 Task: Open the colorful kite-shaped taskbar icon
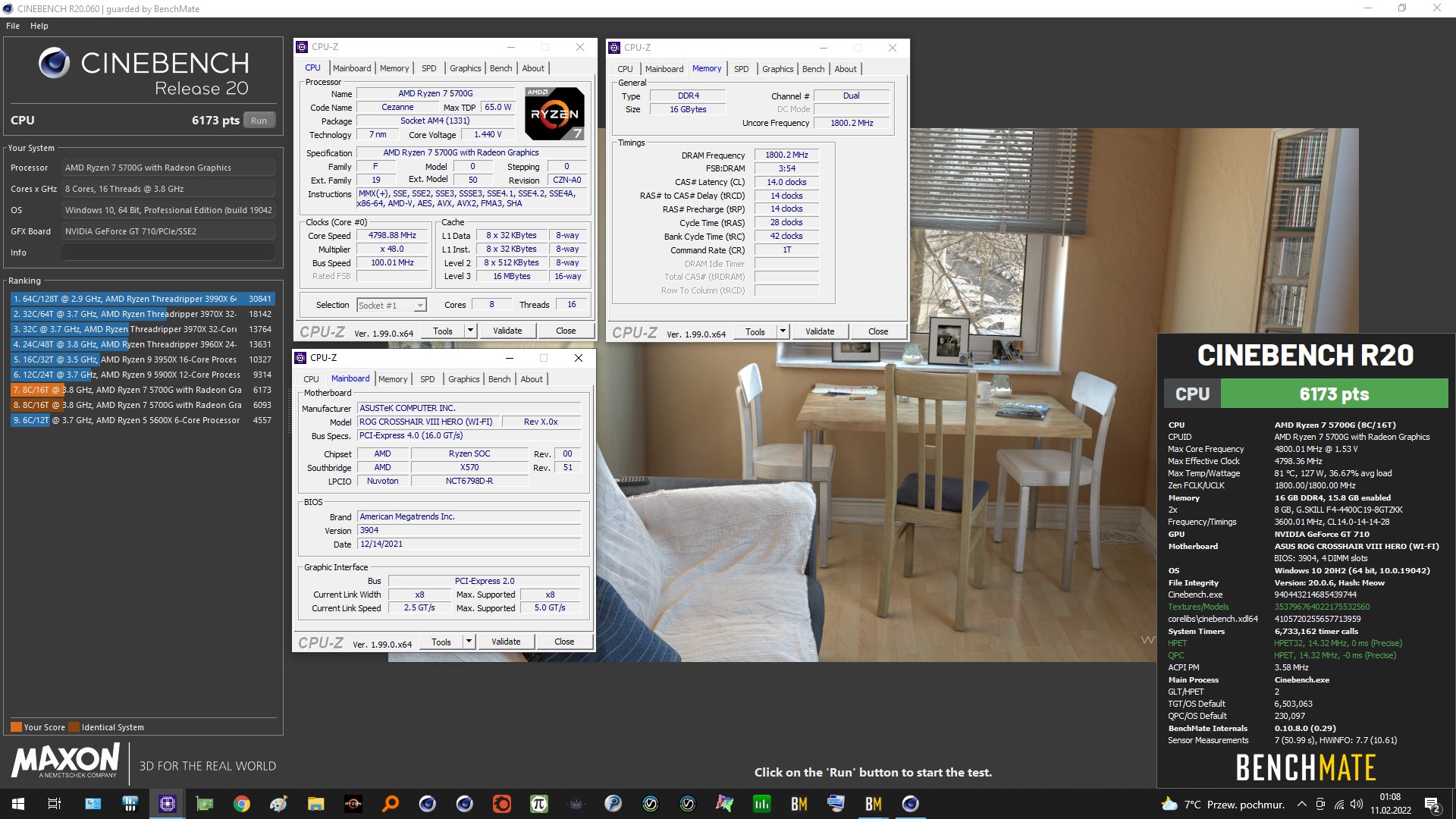(724, 804)
